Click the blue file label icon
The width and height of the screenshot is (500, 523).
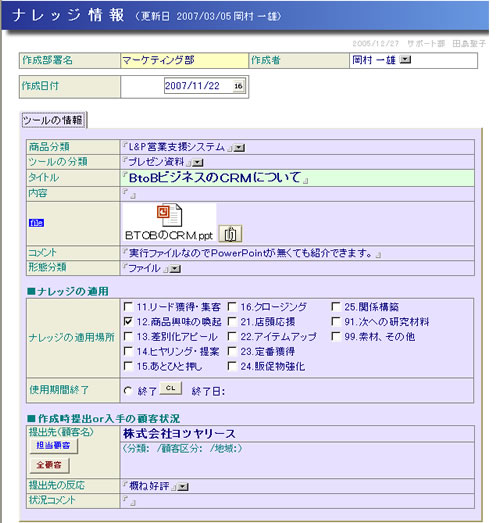36,223
